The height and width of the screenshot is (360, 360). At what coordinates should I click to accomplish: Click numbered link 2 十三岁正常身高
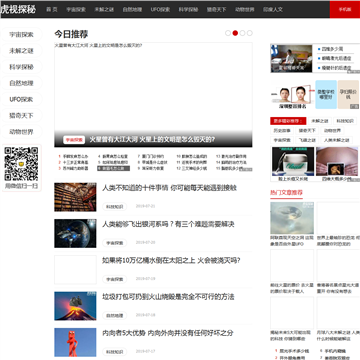click(73, 162)
